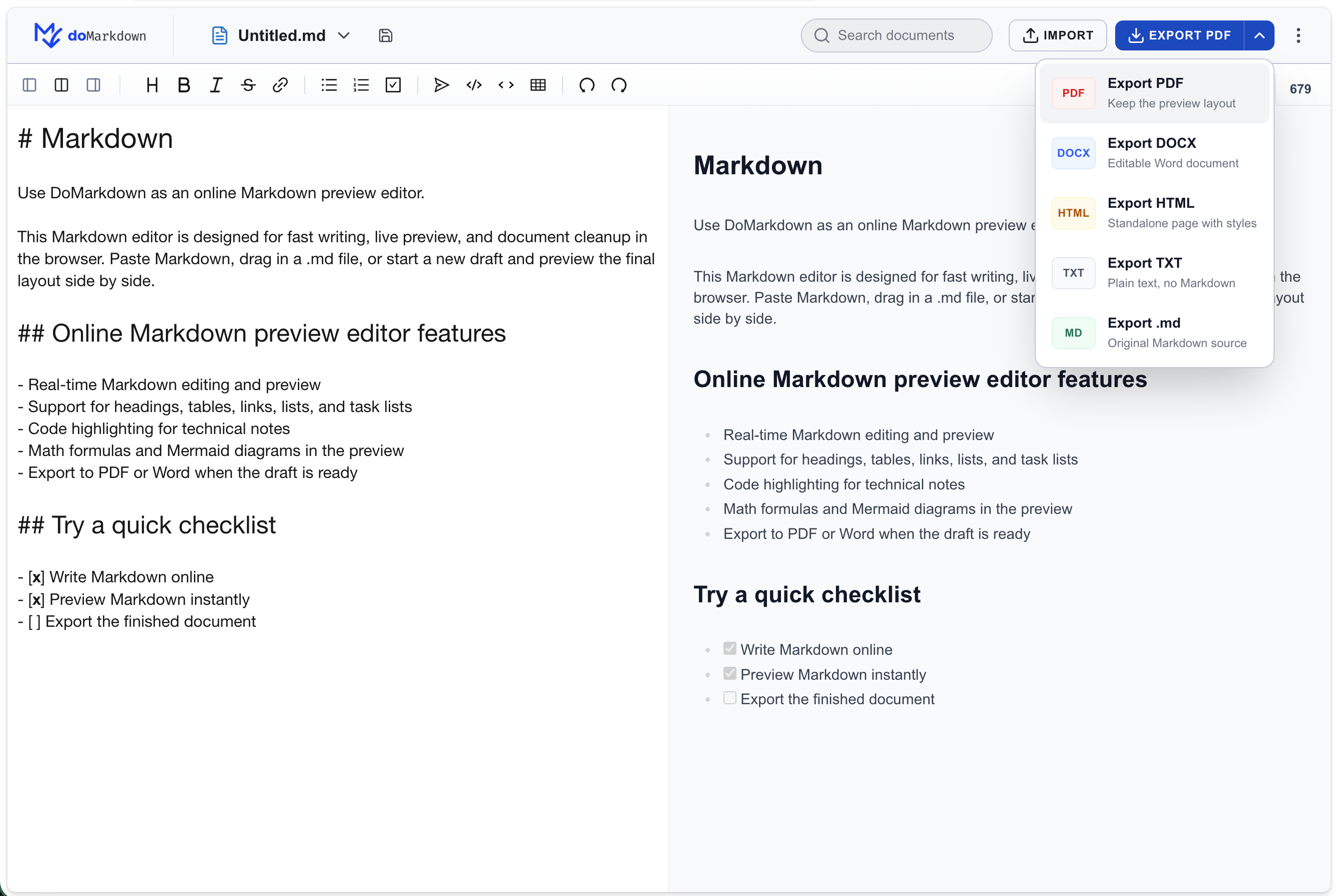Insert a task list checkbox item
The height and width of the screenshot is (896, 1336).
pos(393,85)
